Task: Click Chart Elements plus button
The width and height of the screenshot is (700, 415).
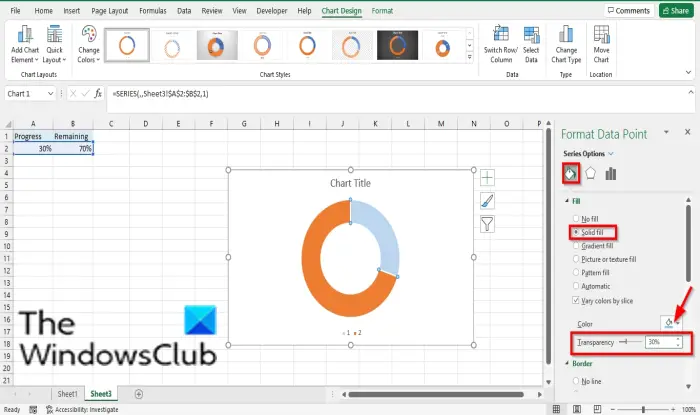Action: (x=487, y=178)
